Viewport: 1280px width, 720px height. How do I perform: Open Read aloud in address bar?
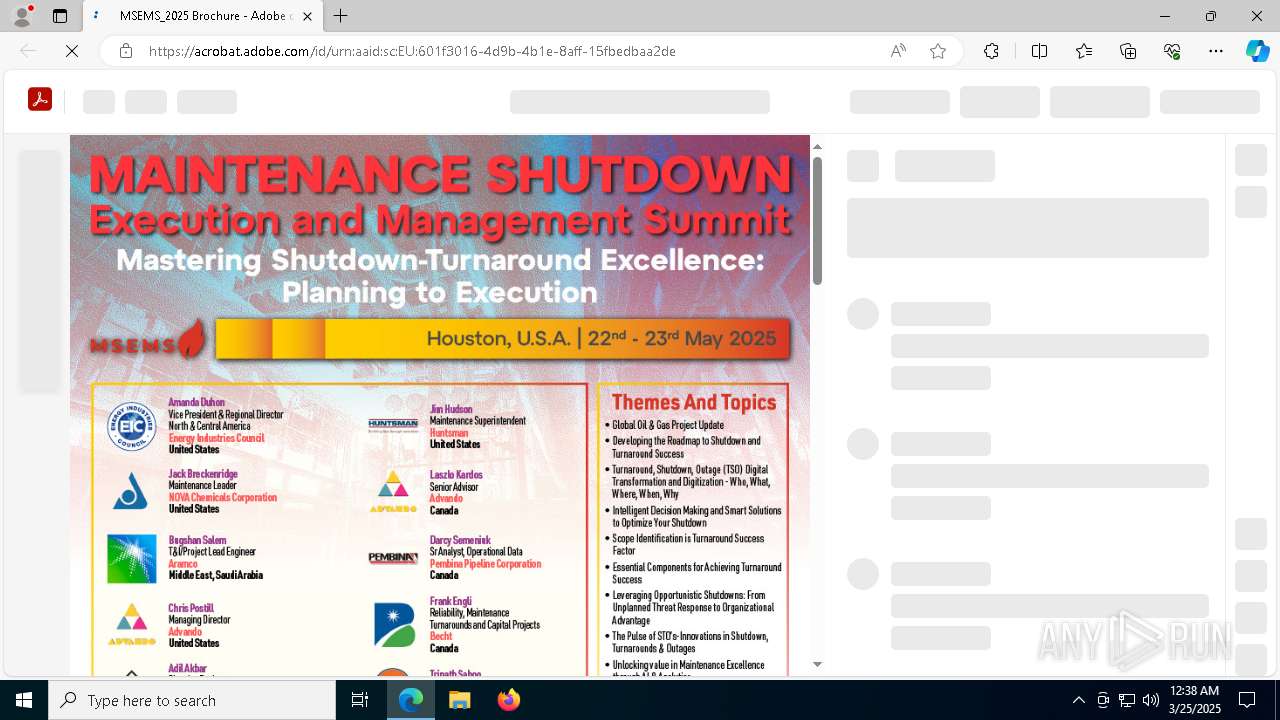pyautogui.click(x=898, y=51)
